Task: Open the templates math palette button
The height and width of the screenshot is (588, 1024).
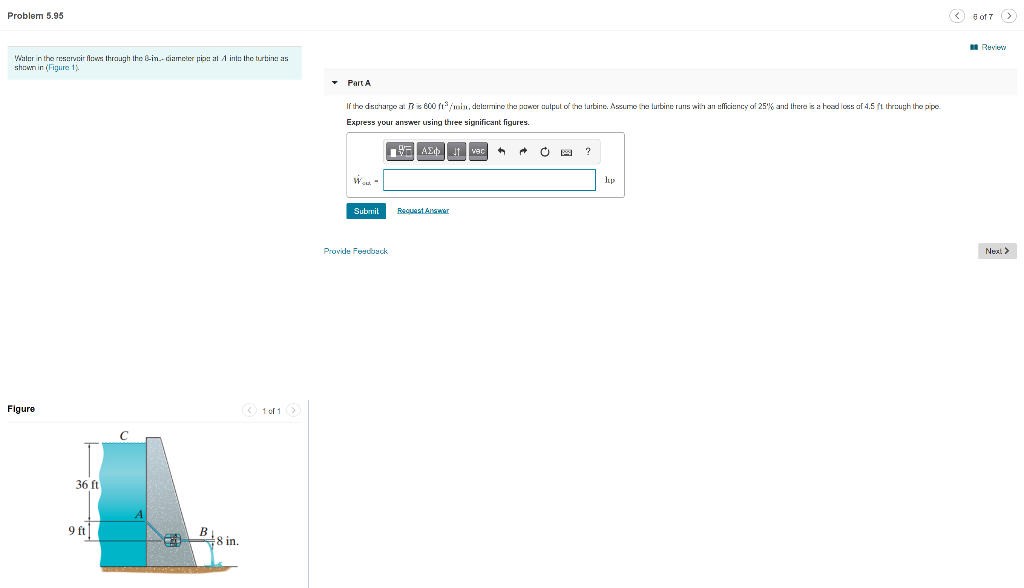Action: (x=400, y=152)
